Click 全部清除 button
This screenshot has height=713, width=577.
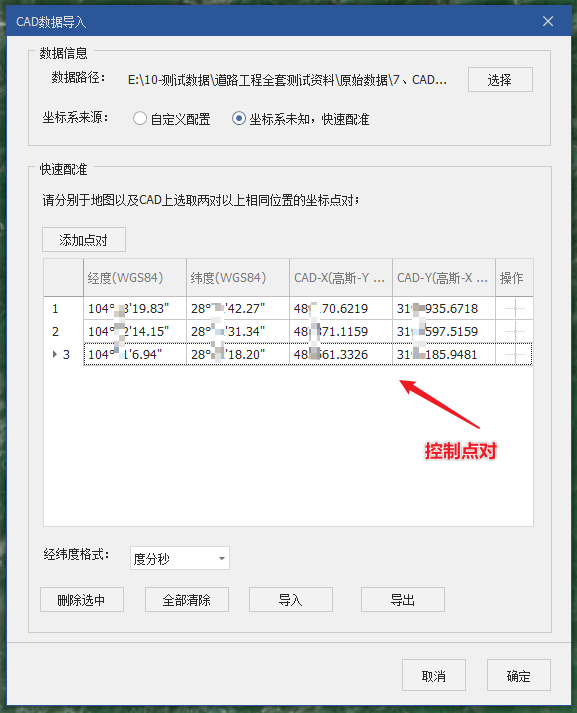tap(187, 600)
